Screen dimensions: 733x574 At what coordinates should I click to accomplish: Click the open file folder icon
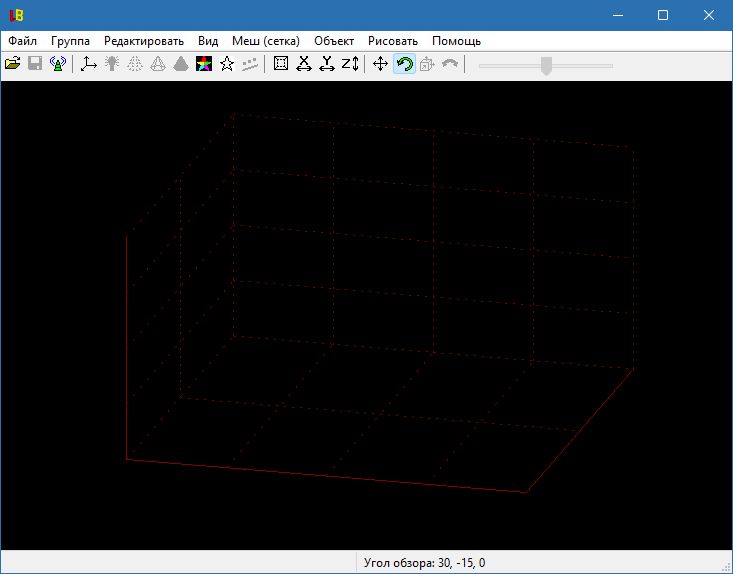click(13, 64)
